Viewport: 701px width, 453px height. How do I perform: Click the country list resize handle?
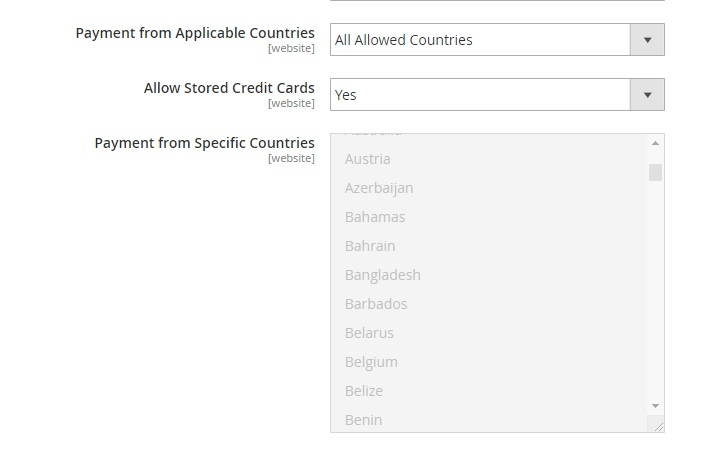tap(656, 425)
